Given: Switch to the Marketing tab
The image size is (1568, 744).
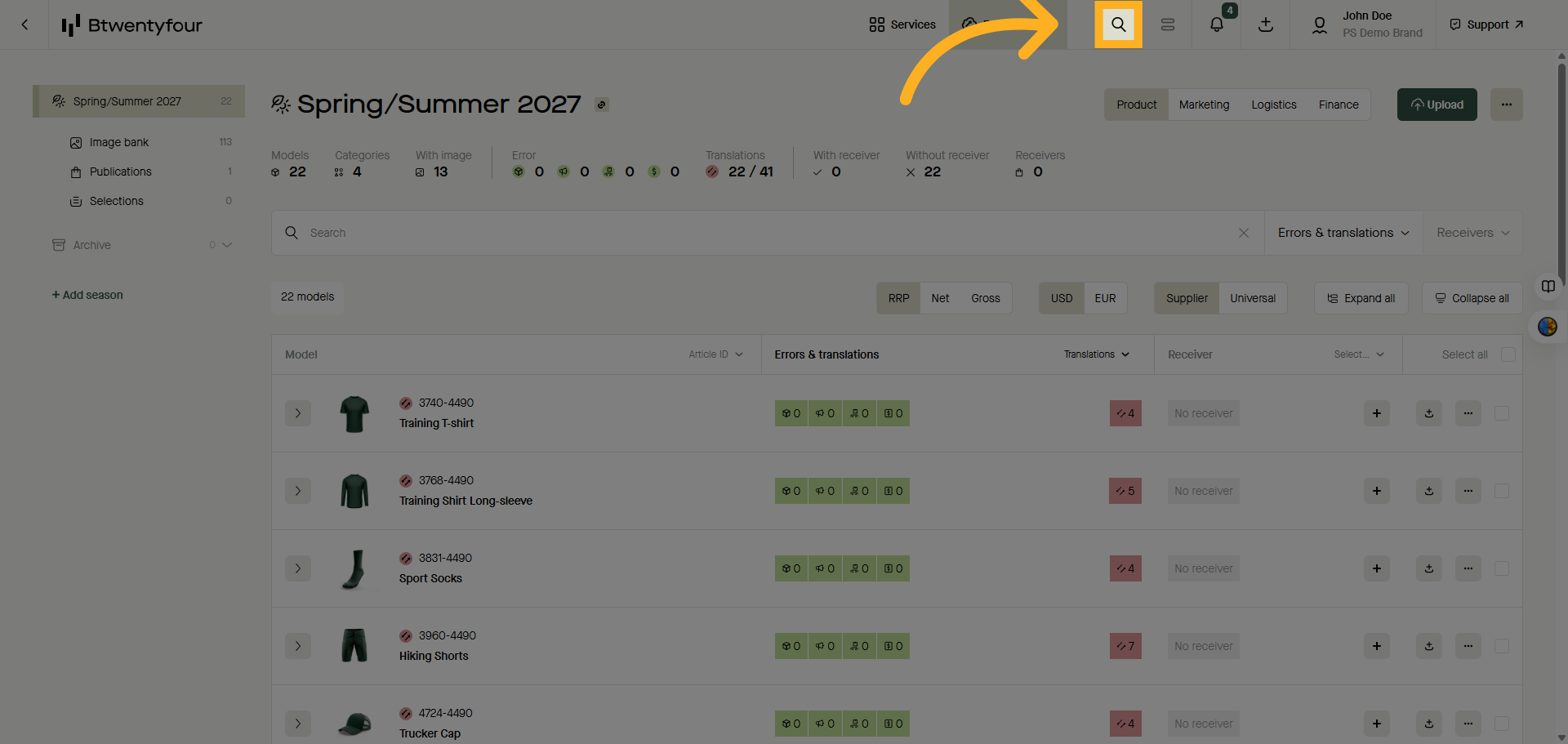Looking at the screenshot, I should click(1204, 105).
